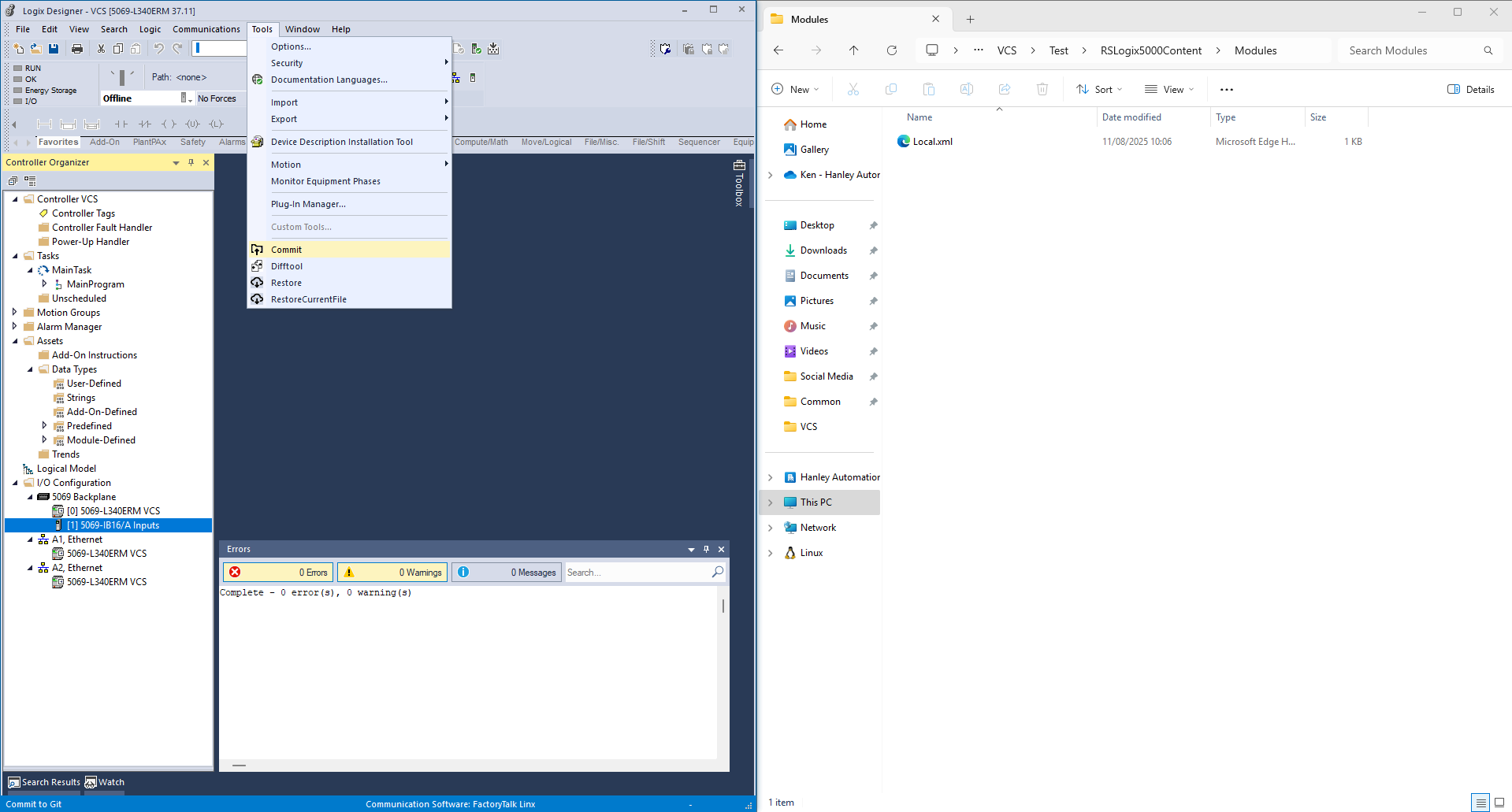Toggle the Details pane in File Explorer
The width and height of the screenshot is (1512, 812).
pyautogui.click(x=1470, y=89)
